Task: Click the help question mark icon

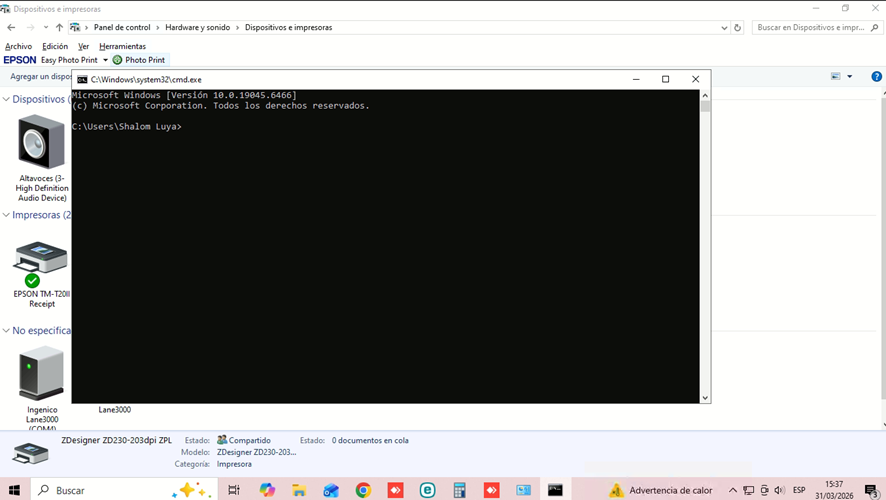Action: tap(876, 76)
